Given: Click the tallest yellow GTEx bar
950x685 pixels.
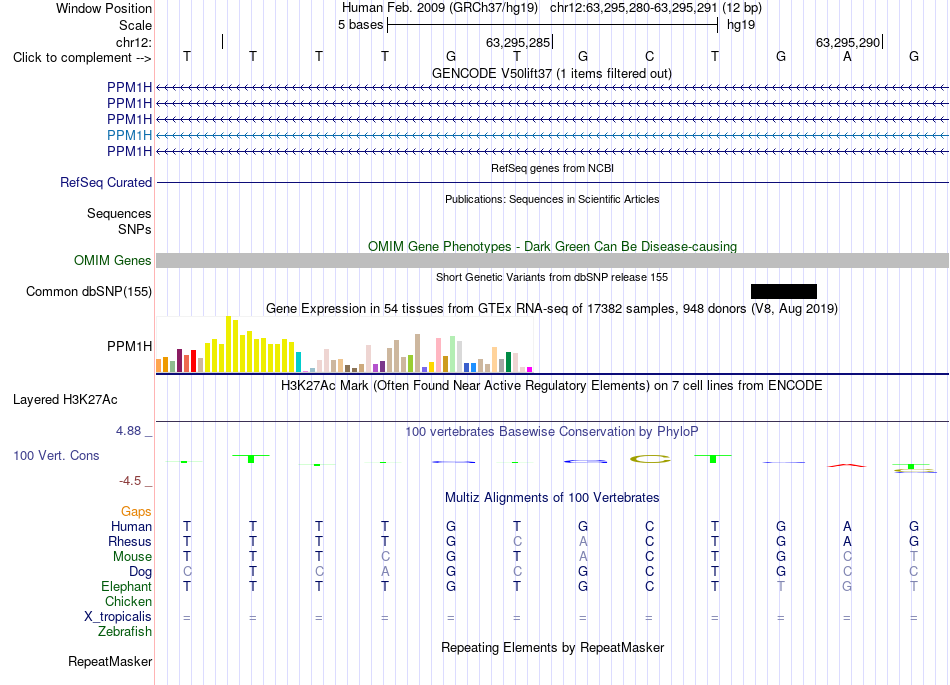Looking at the screenshot, I should click(x=228, y=344).
